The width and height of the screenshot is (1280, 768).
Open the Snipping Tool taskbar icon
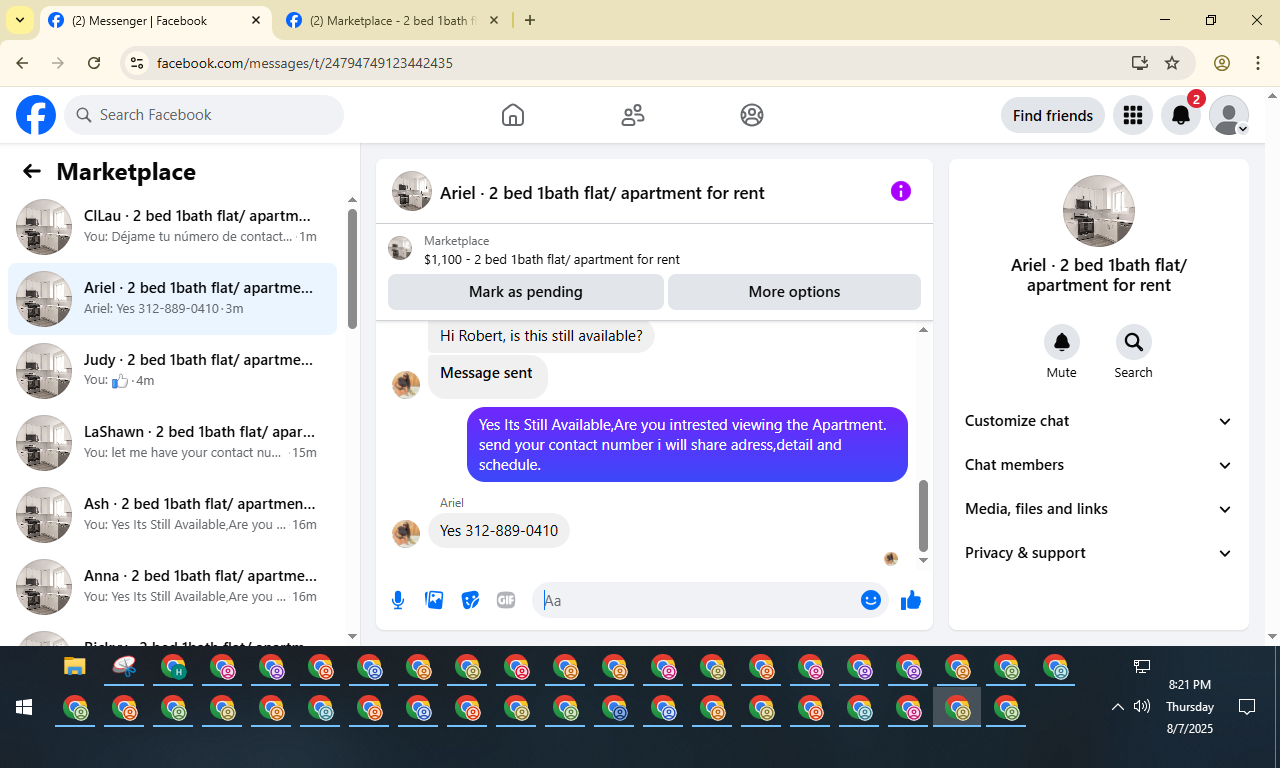[x=124, y=666]
